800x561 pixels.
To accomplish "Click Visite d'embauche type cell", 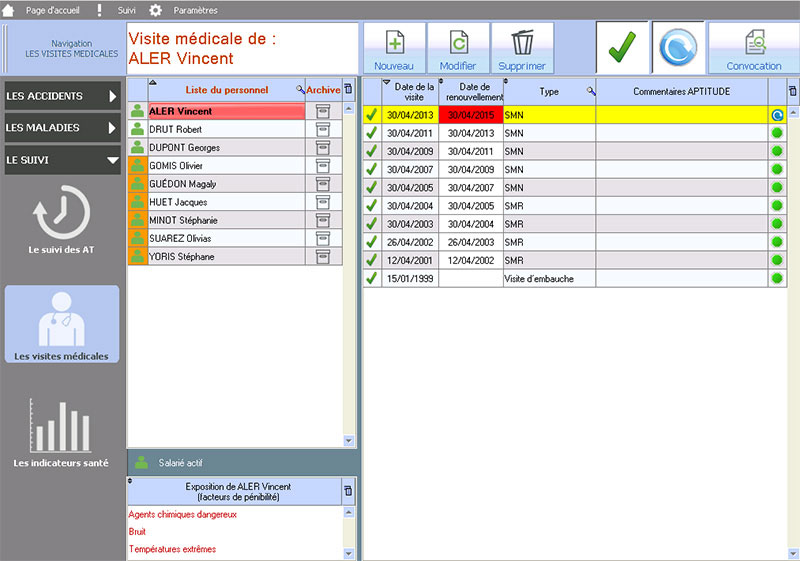I will click(549, 278).
